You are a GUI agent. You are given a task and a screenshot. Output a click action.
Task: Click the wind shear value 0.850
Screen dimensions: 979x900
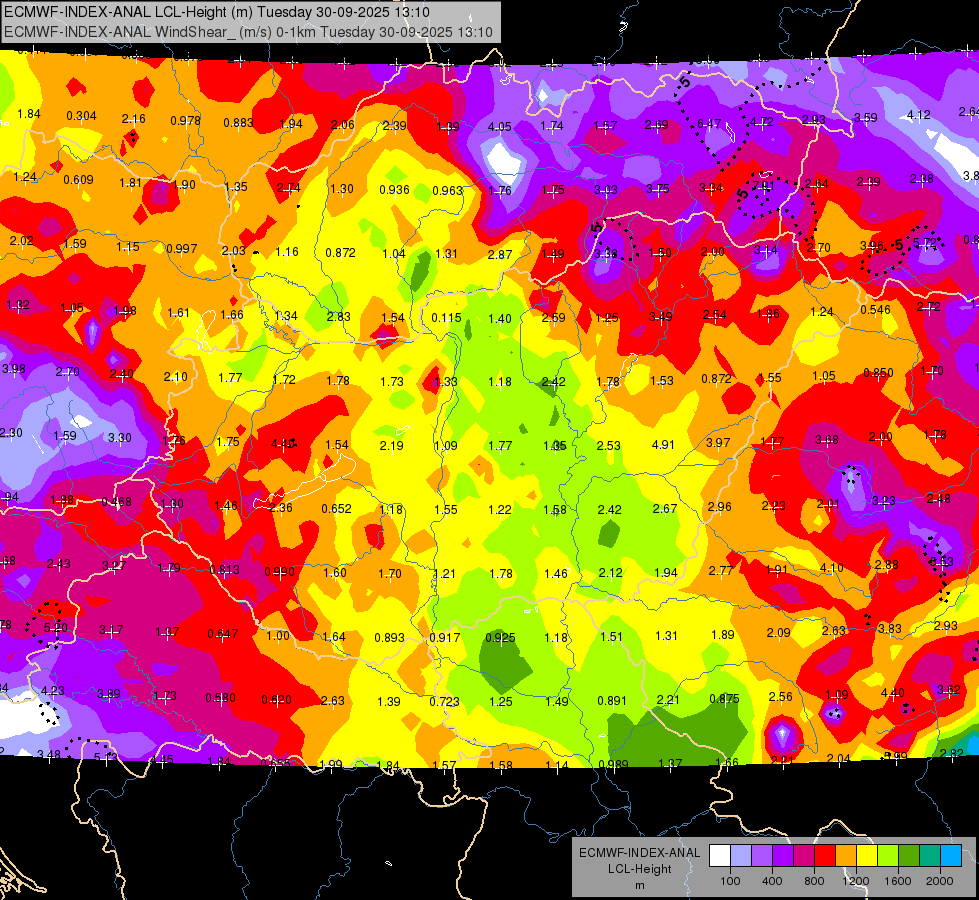878,373
